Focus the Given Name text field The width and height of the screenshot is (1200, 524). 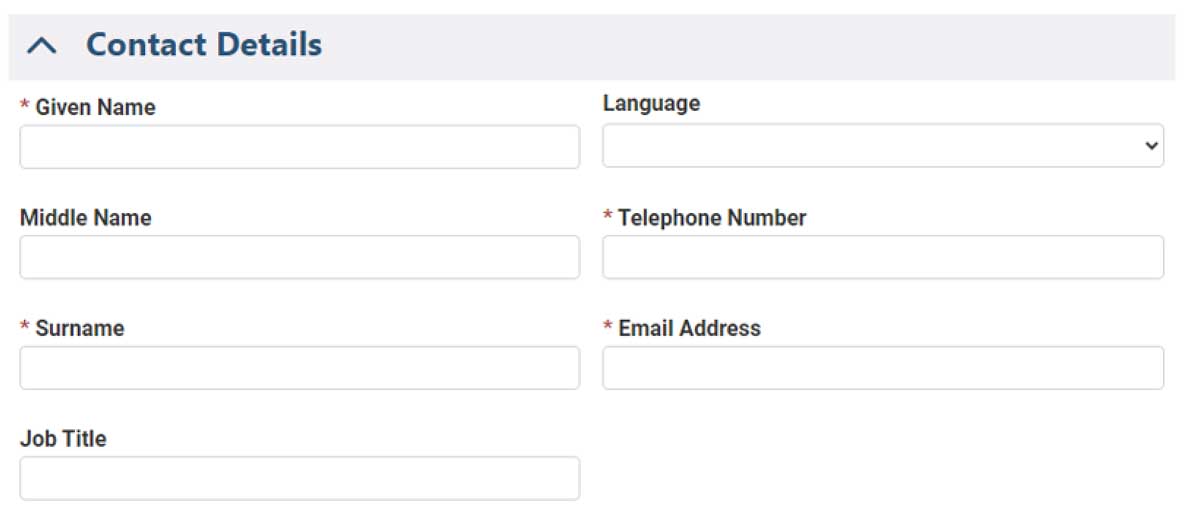(x=300, y=147)
